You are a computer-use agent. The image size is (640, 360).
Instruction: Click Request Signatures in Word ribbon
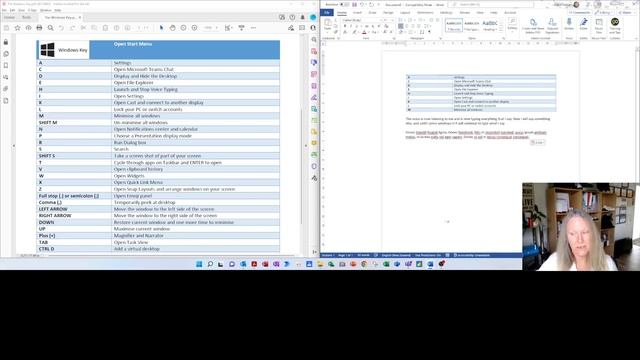pyautogui.click(x=552, y=26)
